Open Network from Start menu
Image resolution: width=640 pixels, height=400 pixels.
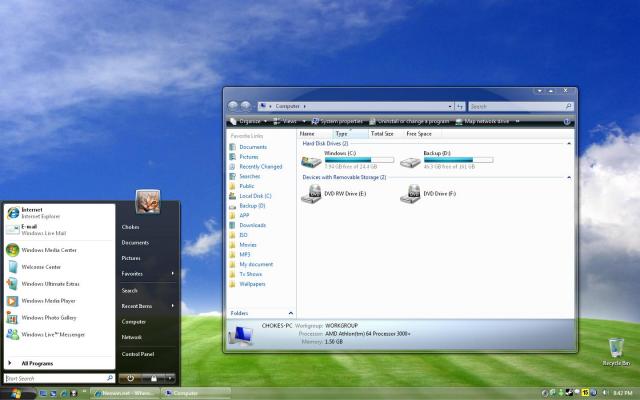click(x=132, y=337)
